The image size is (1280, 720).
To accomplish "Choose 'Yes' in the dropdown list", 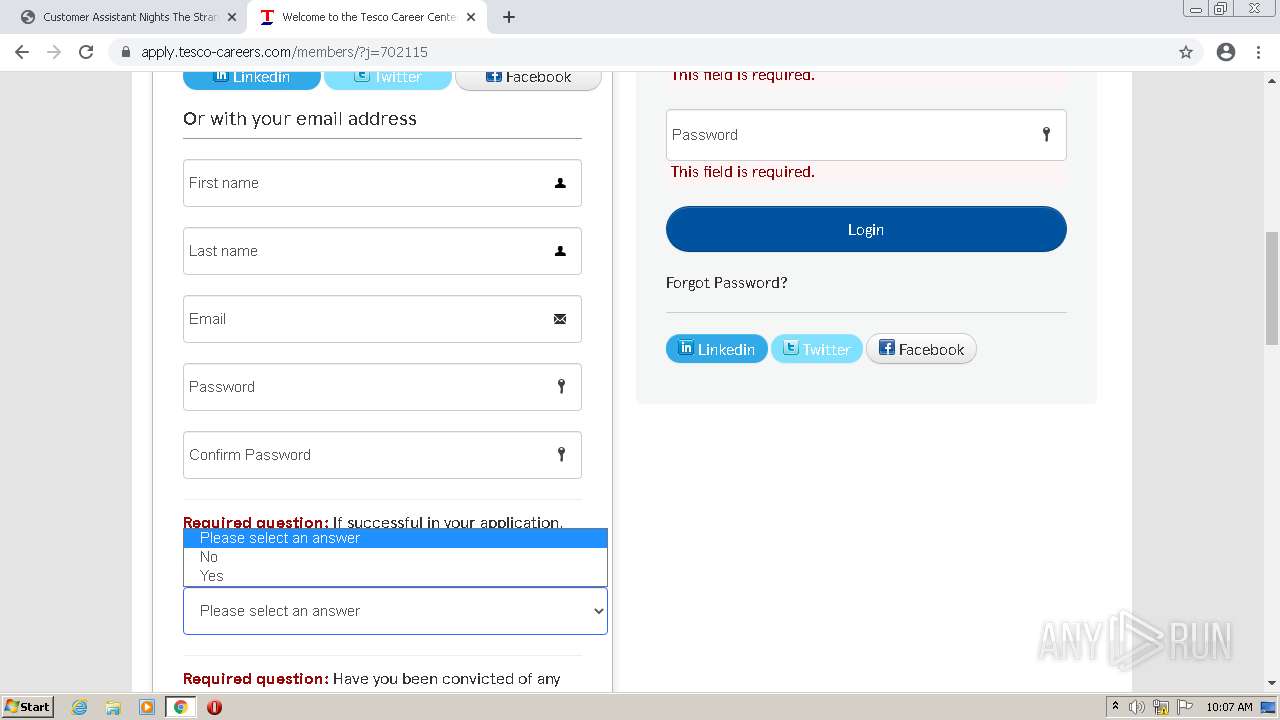I will pos(395,576).
